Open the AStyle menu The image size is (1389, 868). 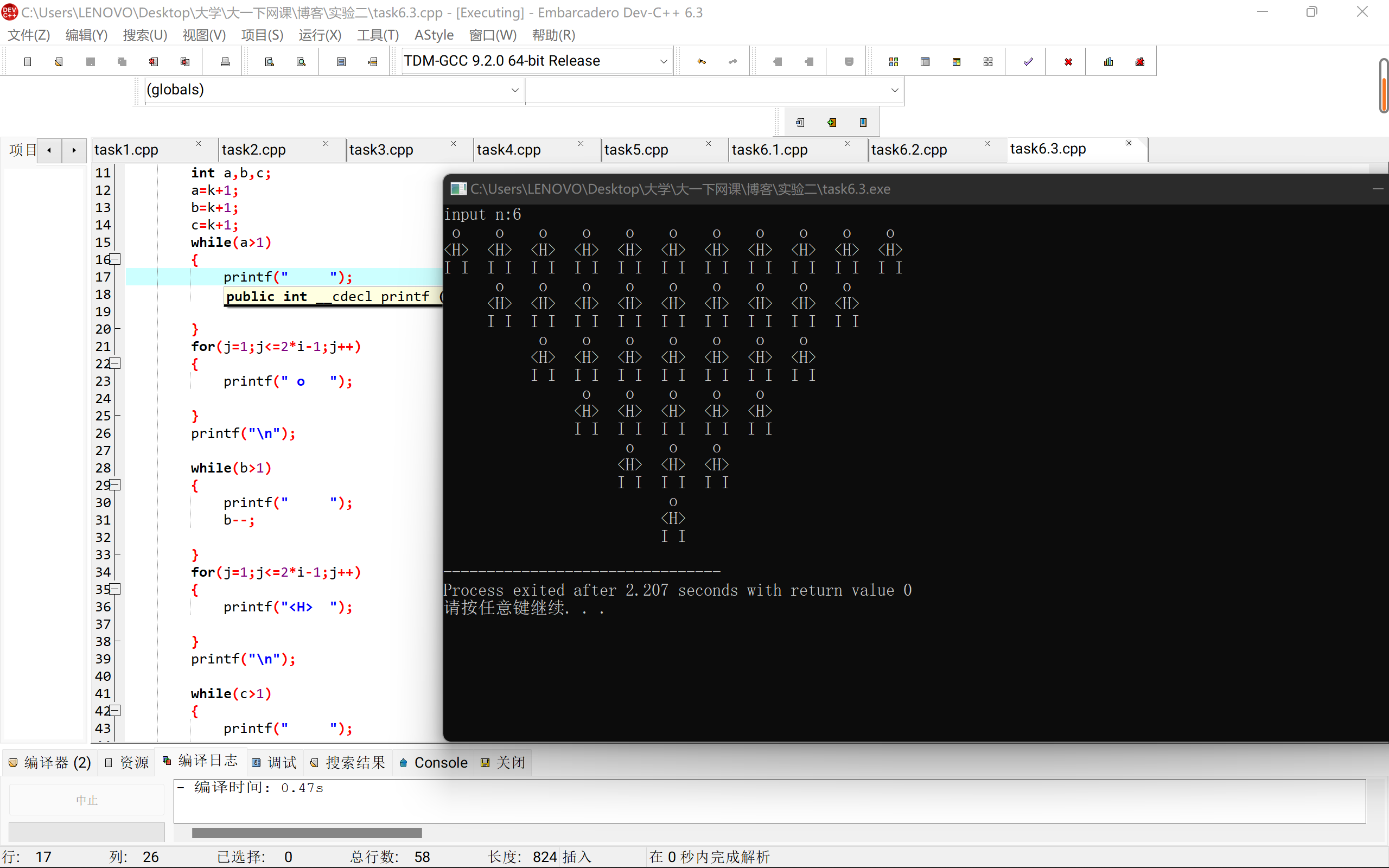click(x=434, y=35)
